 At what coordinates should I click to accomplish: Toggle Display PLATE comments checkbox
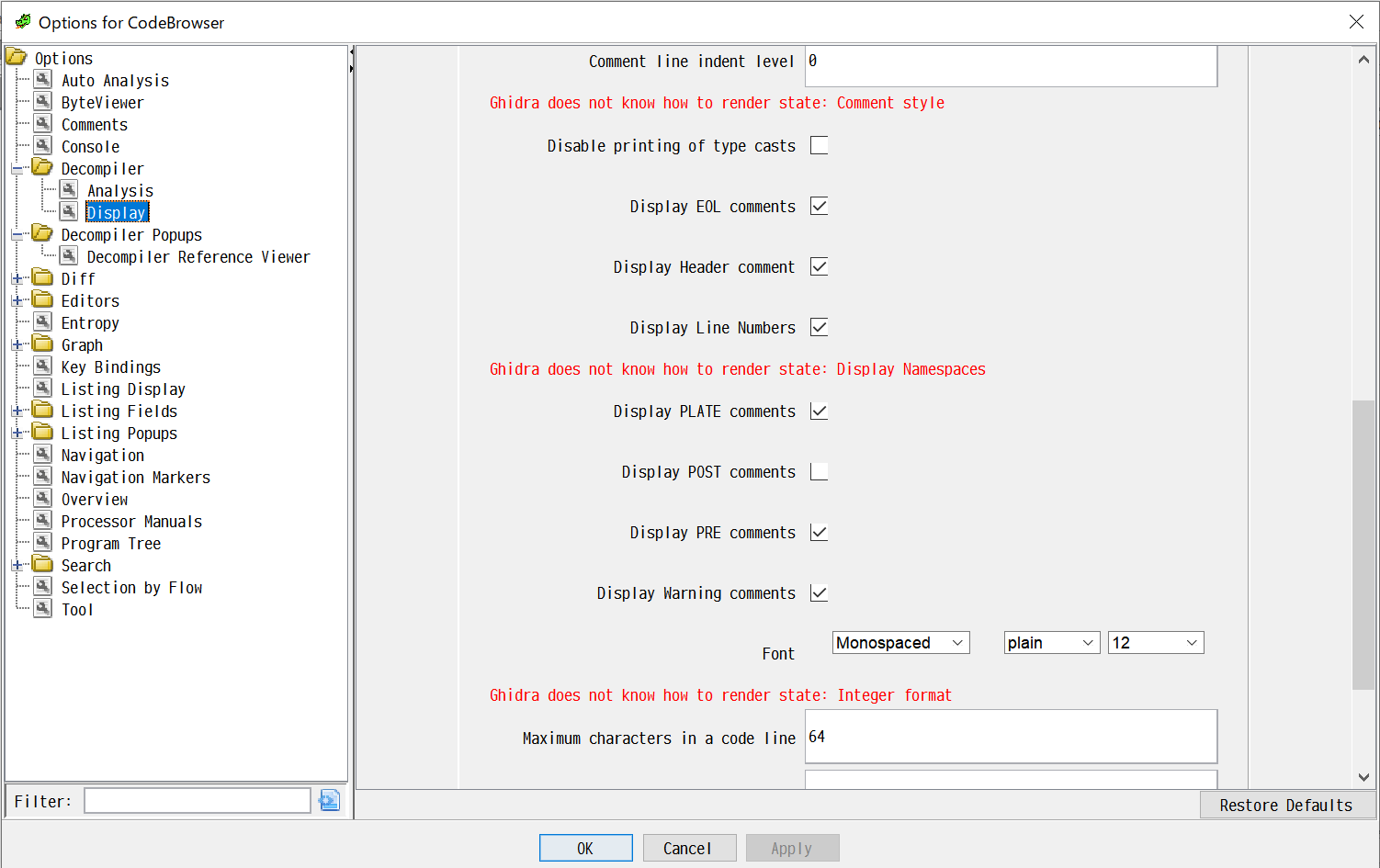(x=819, y=411)
